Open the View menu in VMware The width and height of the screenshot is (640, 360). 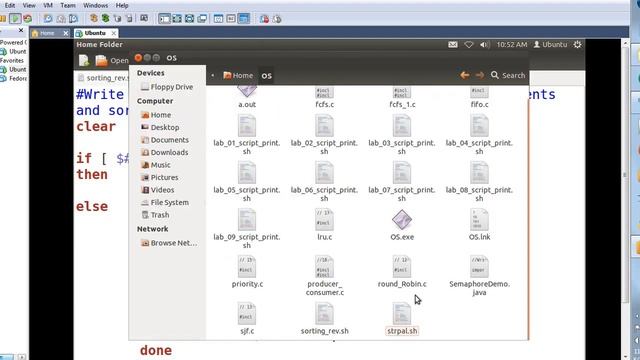point(29,5)
